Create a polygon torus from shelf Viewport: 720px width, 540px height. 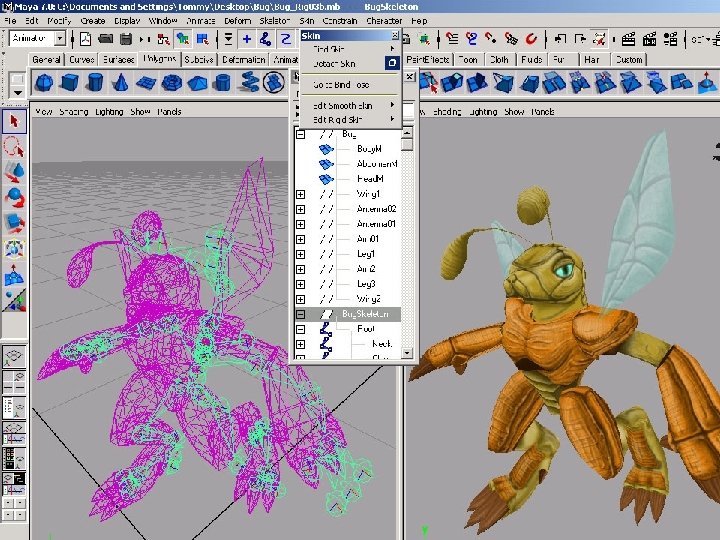pos(171,83)
